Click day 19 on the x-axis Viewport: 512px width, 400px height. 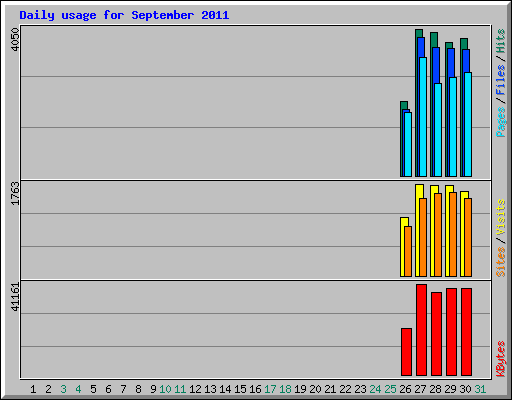(300, 389)
